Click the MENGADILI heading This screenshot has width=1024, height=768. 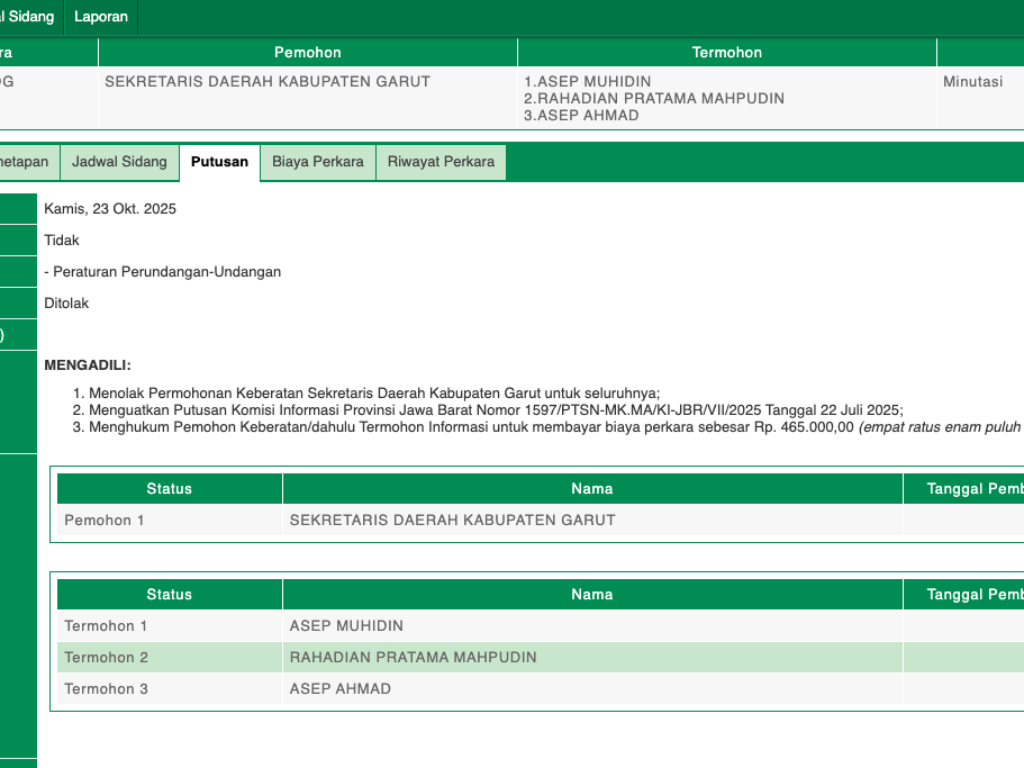point(87,366)
